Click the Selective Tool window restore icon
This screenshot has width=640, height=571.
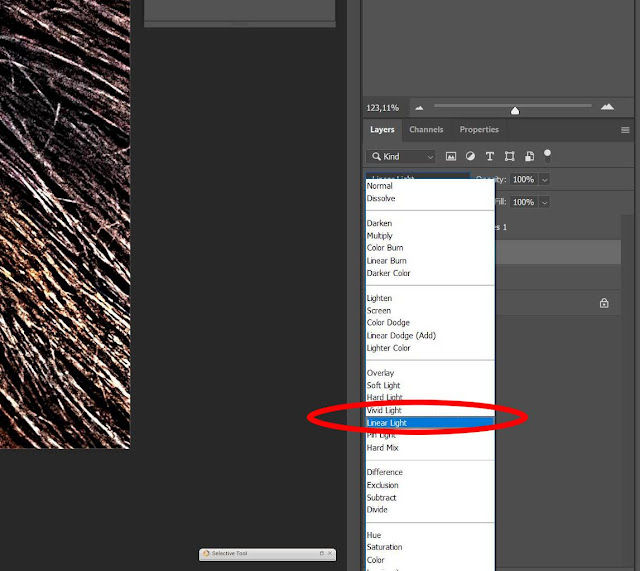[x=322, y=553]
